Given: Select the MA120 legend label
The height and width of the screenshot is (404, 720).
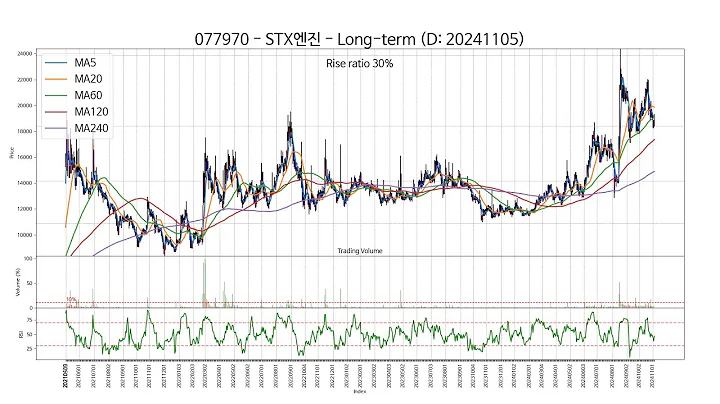Looking at the screenshot, I should click(x=91, y=112).
